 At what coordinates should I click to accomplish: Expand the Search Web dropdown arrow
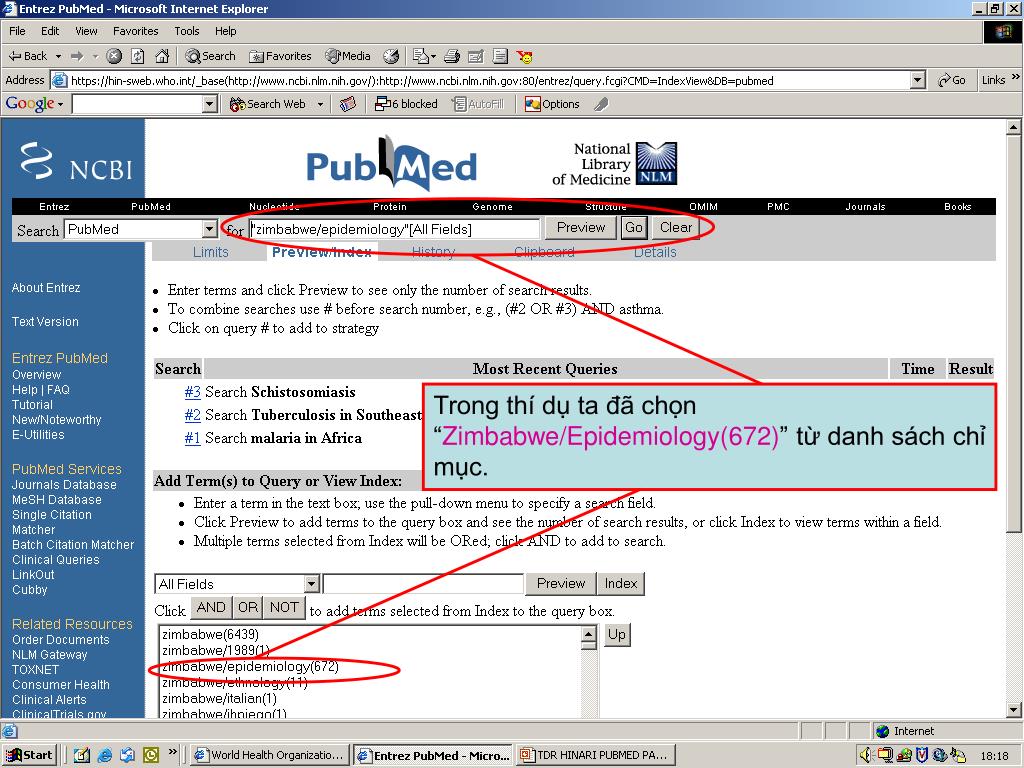point(320,104)
